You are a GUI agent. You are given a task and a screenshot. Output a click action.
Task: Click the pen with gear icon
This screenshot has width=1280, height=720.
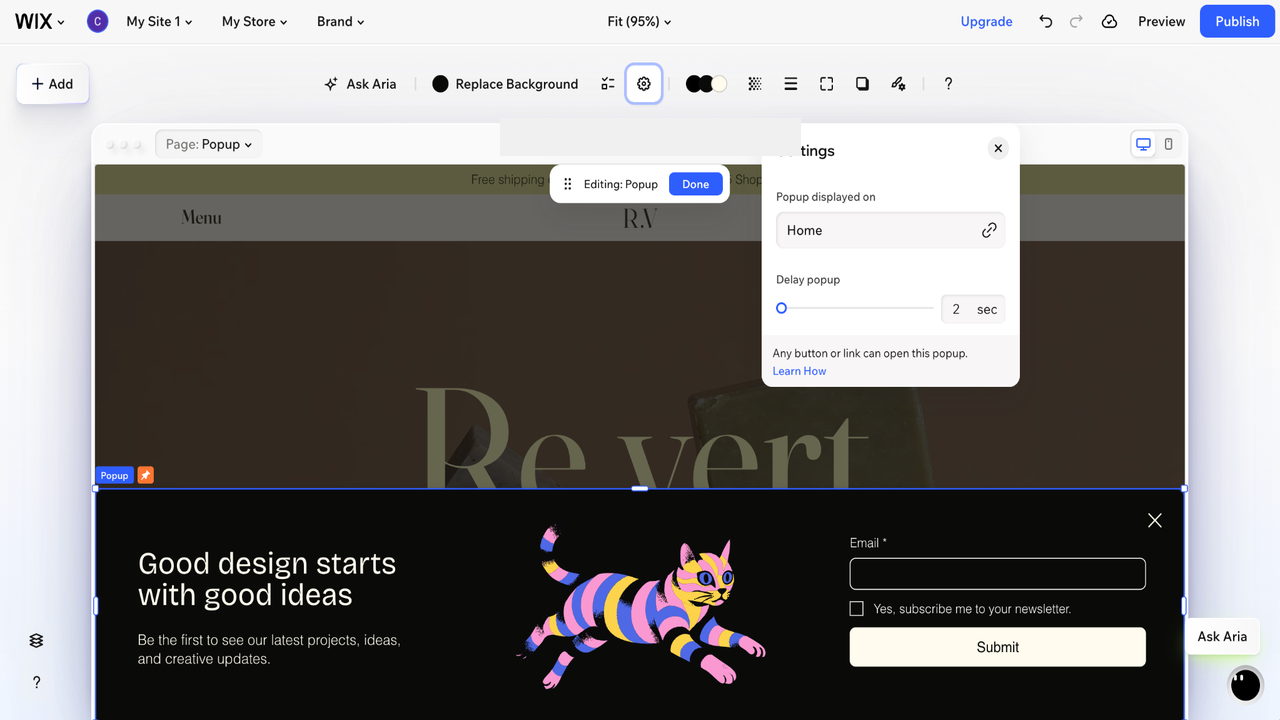click(898, 84)
